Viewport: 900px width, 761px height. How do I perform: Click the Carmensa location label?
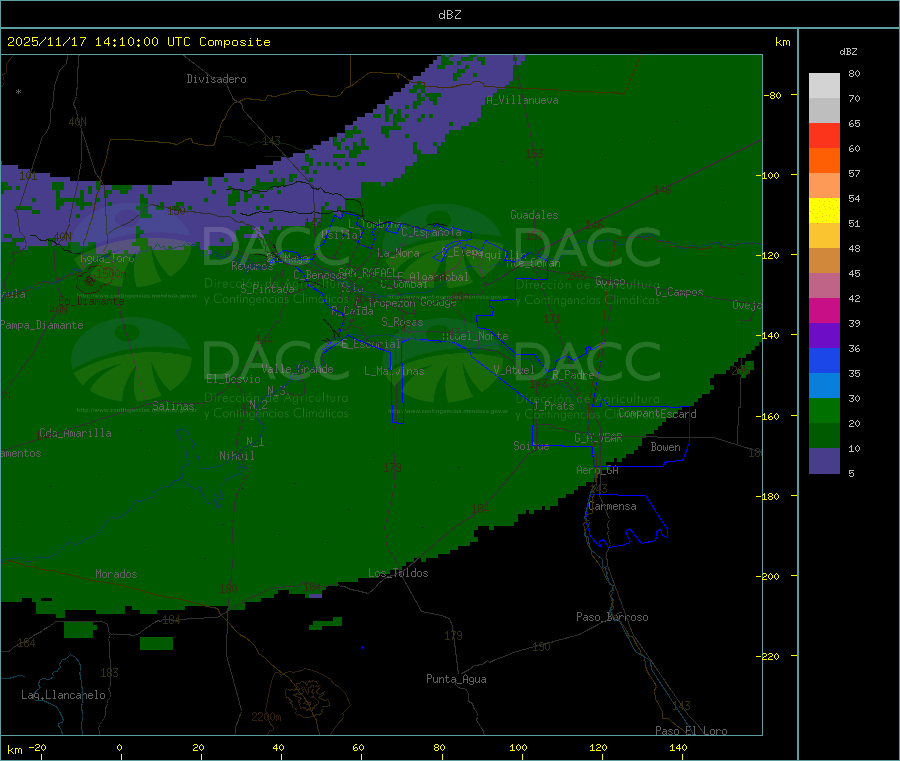612,506
